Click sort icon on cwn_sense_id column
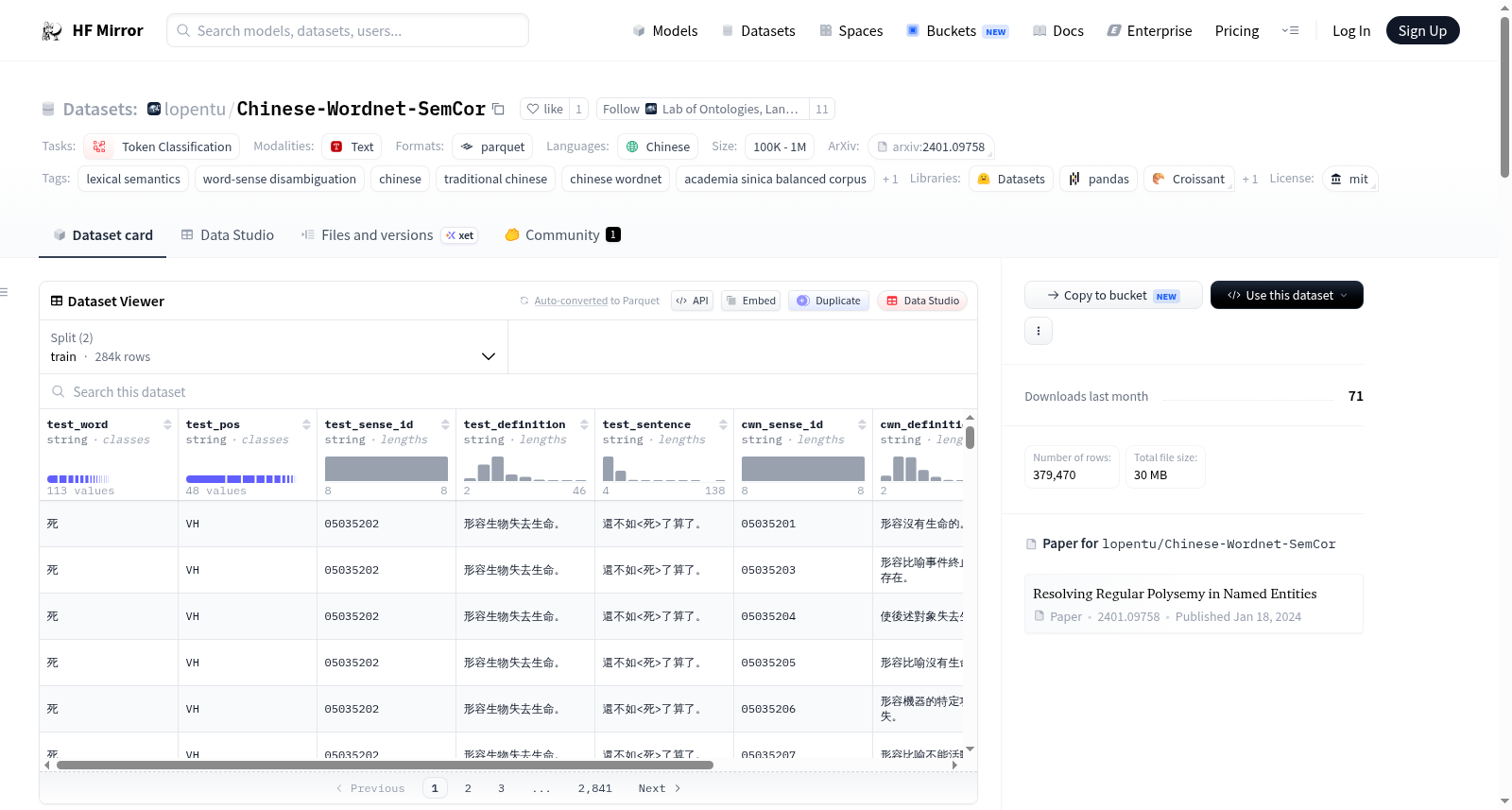The width and height of the screenshot is (1512, 810). pos(862,424)
